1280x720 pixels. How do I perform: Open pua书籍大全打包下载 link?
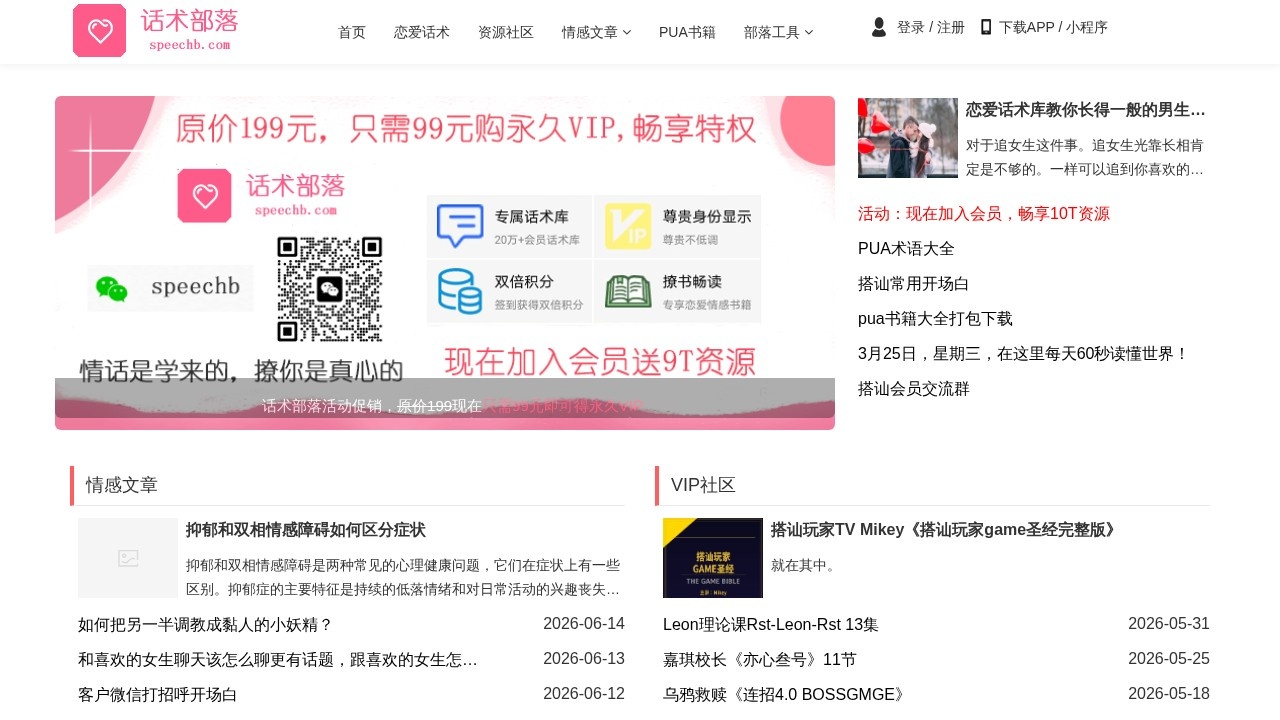coord(935,319)
